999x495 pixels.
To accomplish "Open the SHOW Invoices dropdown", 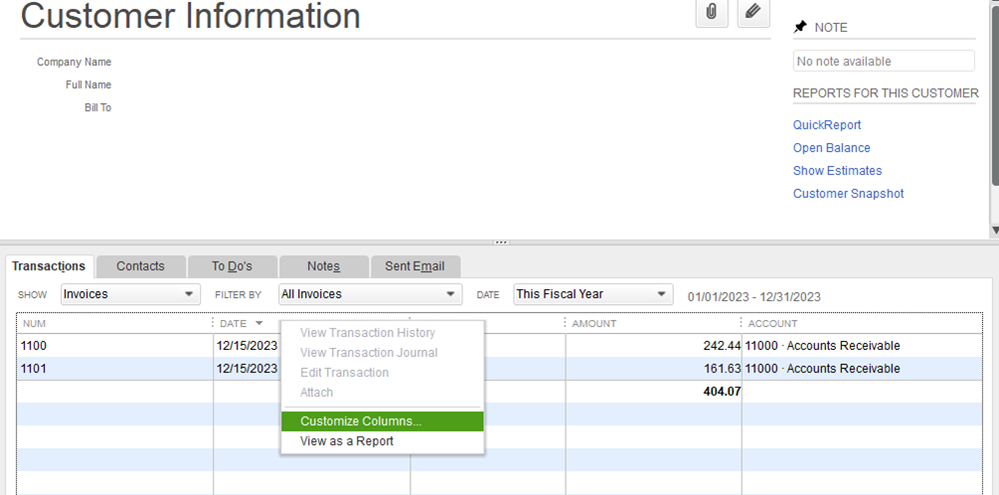I will click(x=131, y=294).
